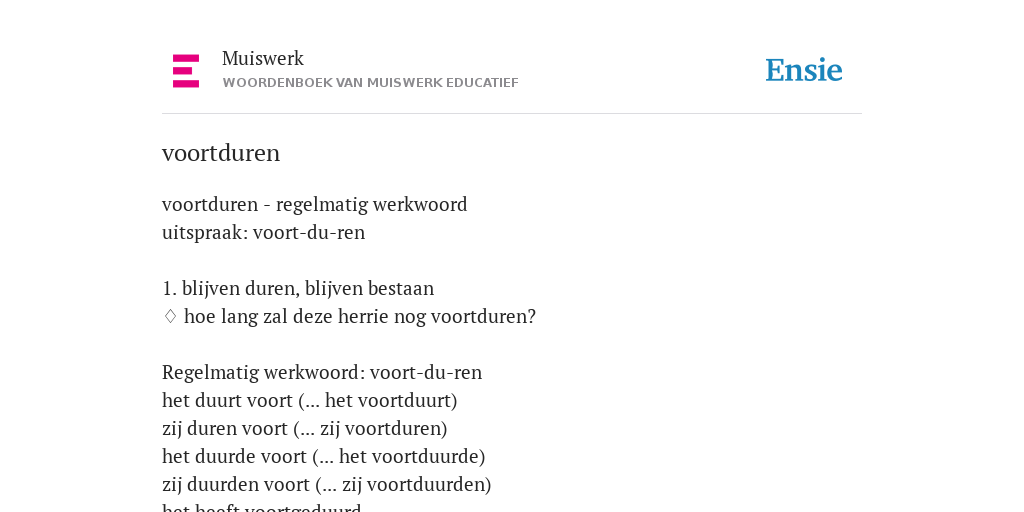The image size is (1024, 512).
Task: Click the partially visible 'het heeft voortgeduurd' line
Action: pyautogui.click(x=262, y=508)
